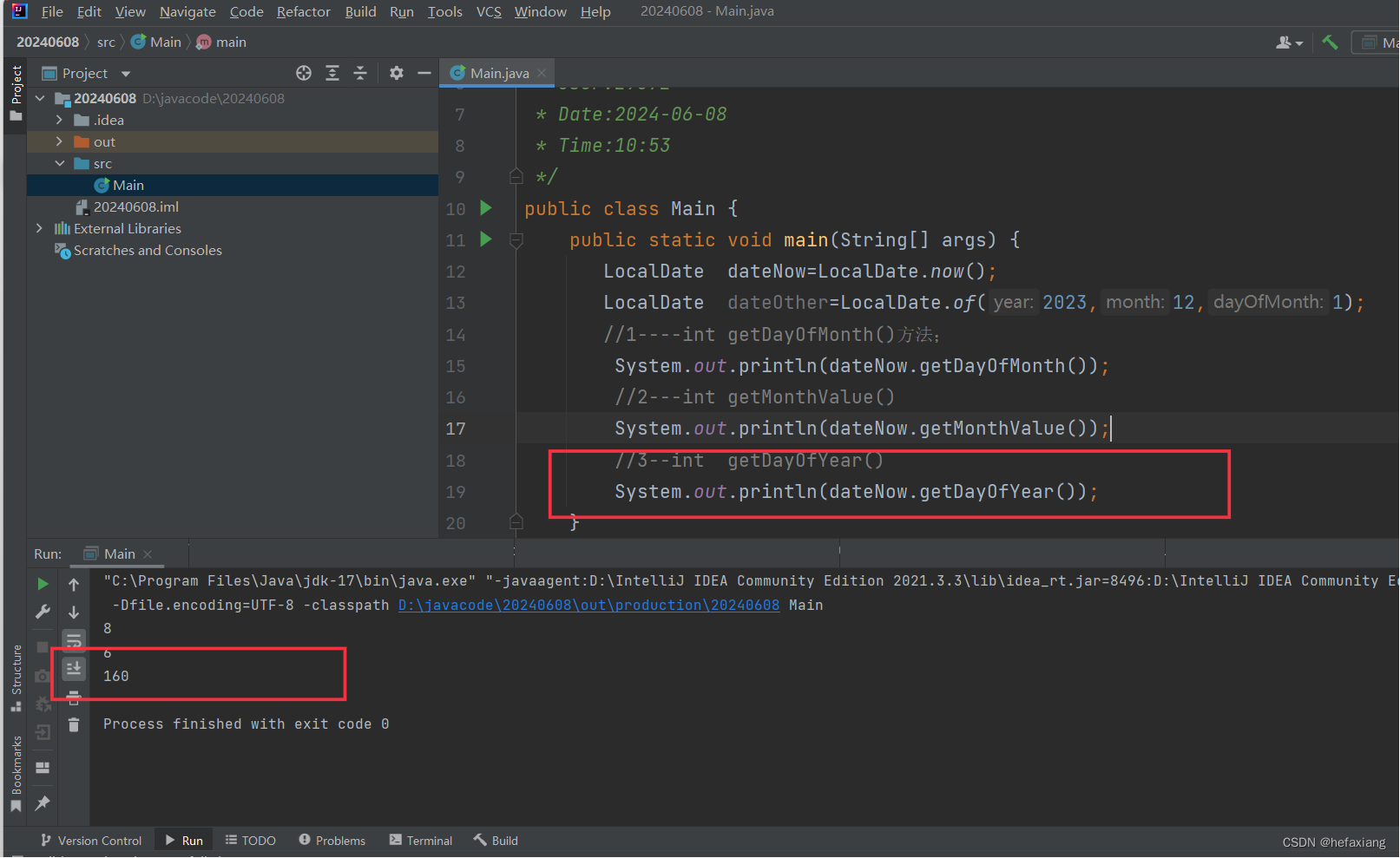This screenshot has height=858, width=1400.
Task: Hide the Project panel with minus icon
Action: tap(424, 73)
